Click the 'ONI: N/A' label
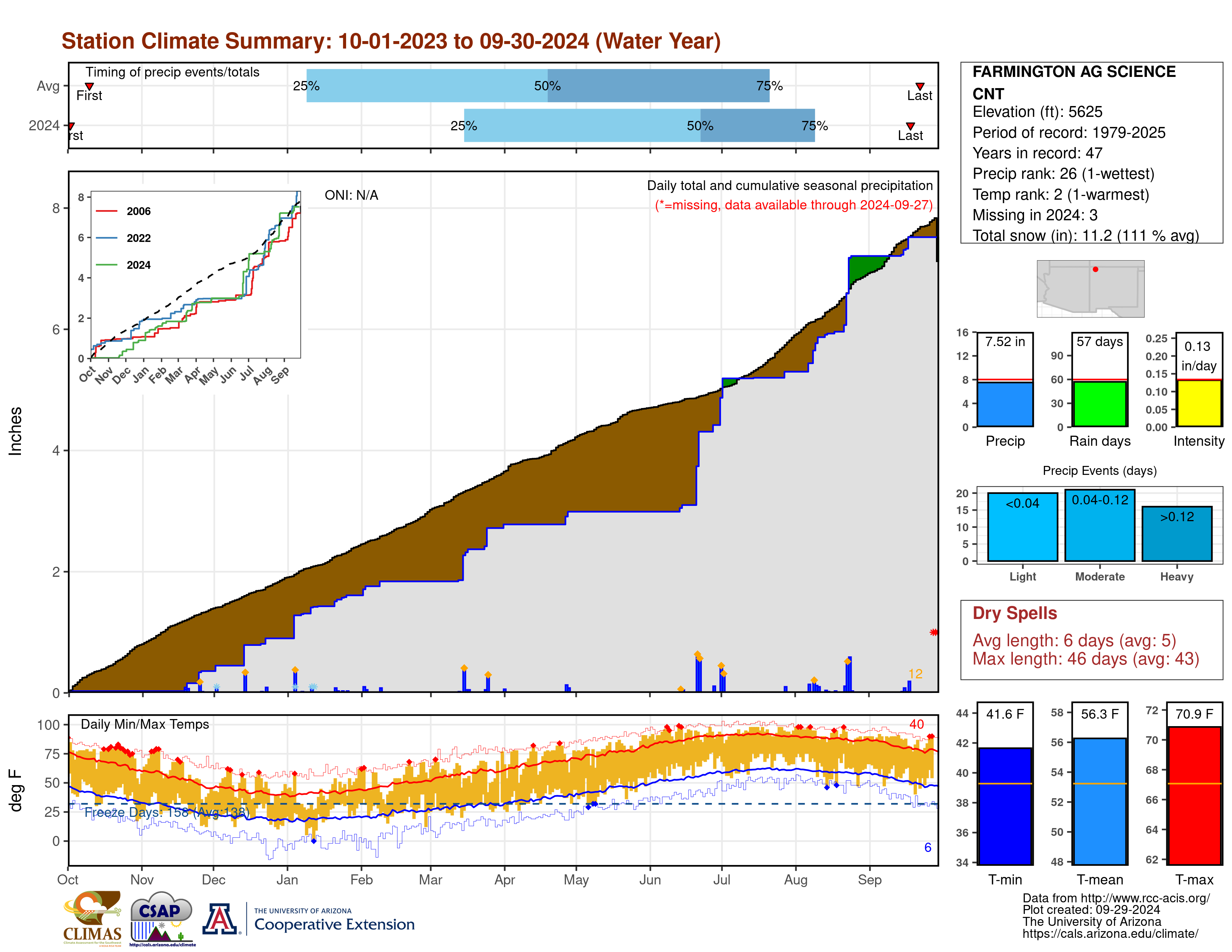 pyautogui.click(x=351, y=195)
